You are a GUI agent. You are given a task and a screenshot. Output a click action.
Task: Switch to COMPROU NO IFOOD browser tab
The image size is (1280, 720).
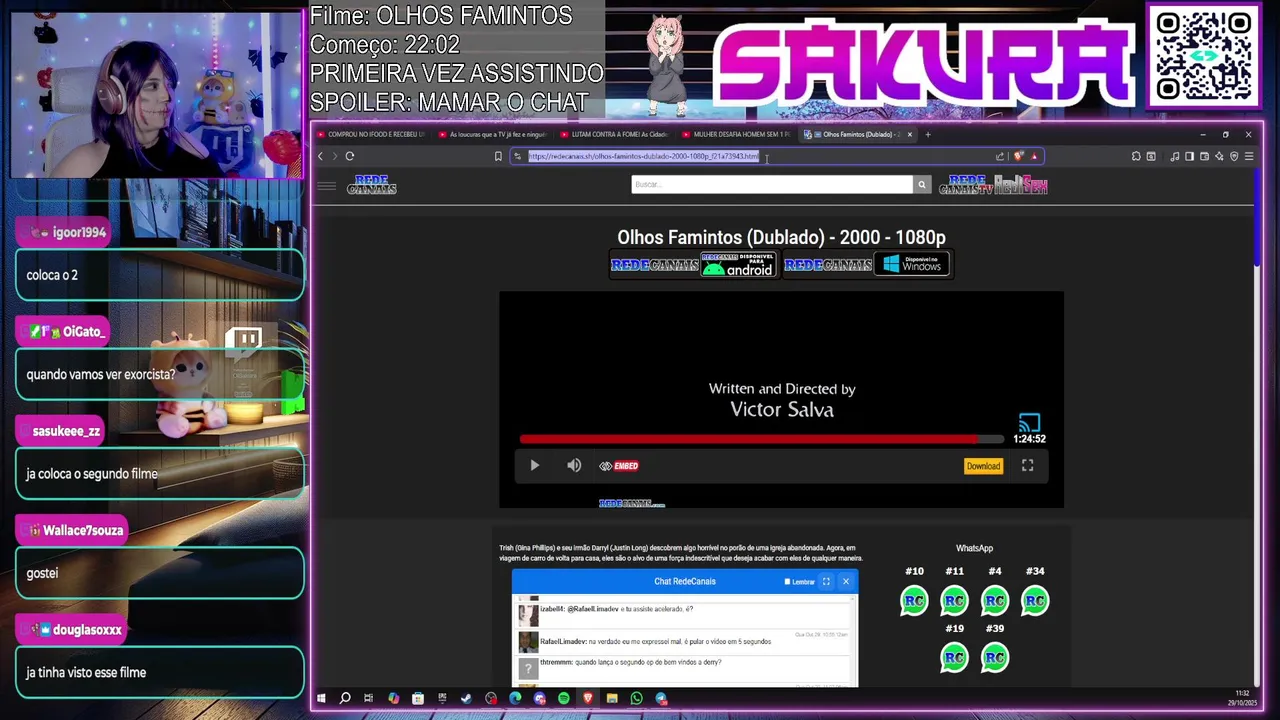(371, 134)
